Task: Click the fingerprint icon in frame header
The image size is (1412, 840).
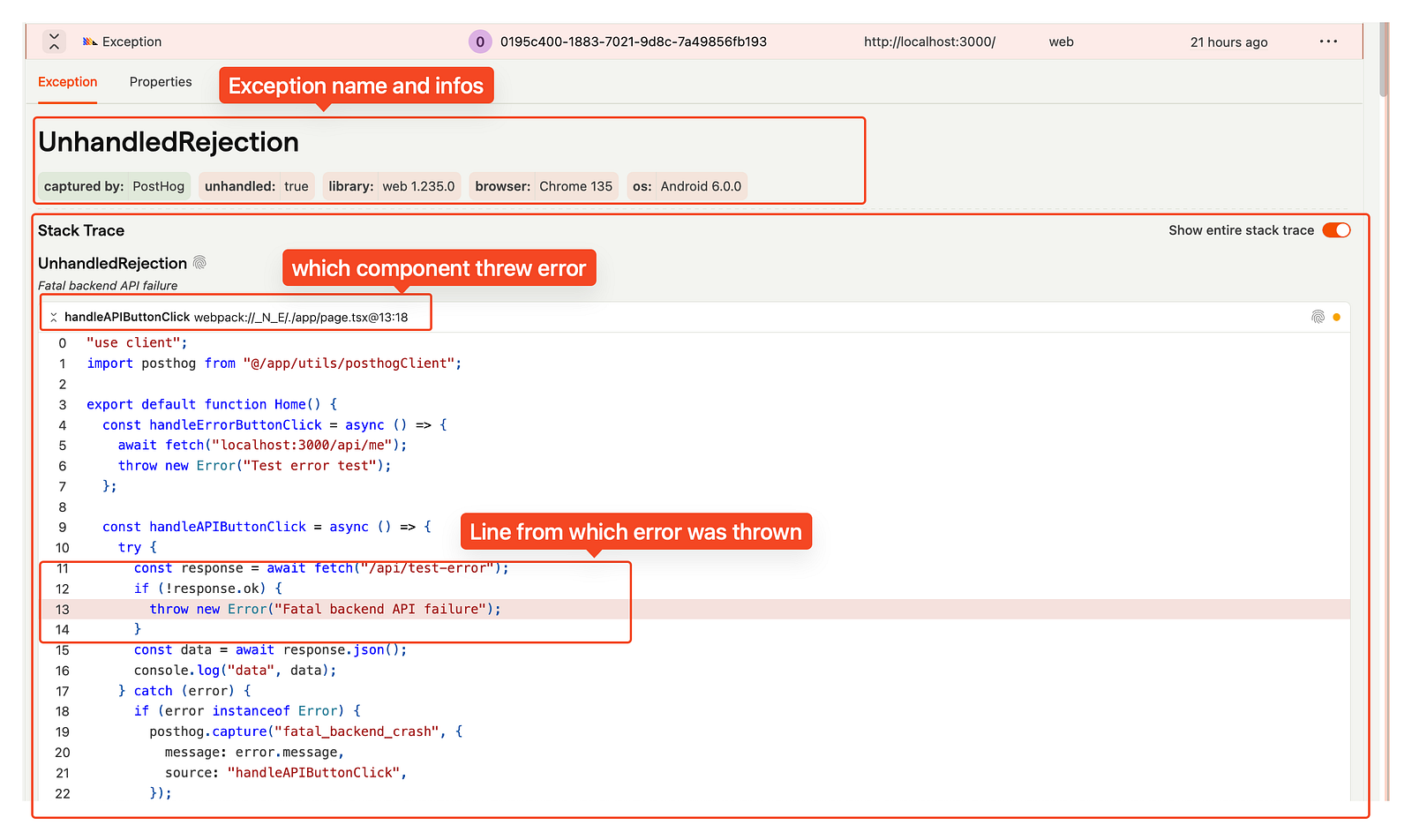Action: (1318, 317)
